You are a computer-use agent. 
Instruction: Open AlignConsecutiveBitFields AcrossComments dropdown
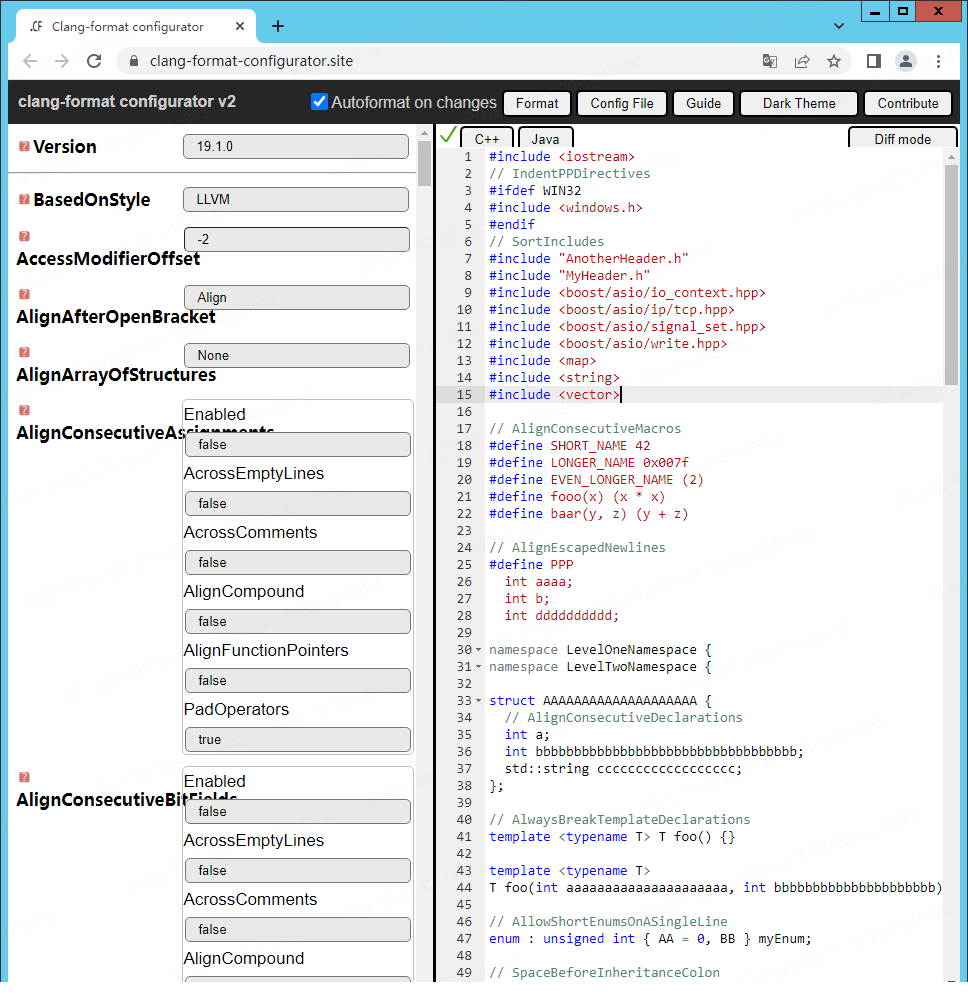tap(298, 929)
